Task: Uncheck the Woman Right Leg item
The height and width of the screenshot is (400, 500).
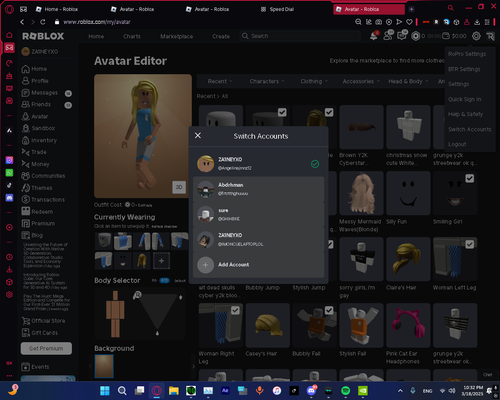Action: pos(235,310)
